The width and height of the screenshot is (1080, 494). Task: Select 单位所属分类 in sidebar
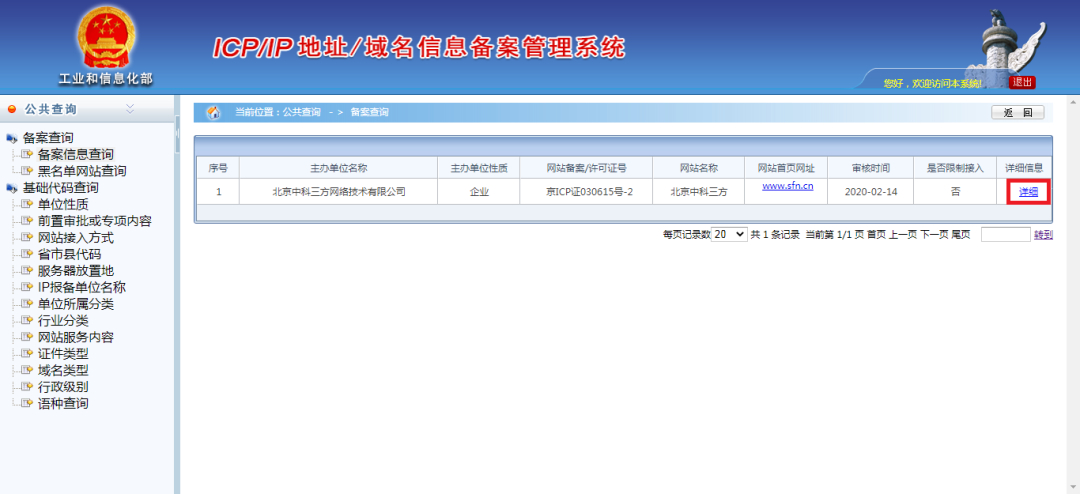point(76,304)
